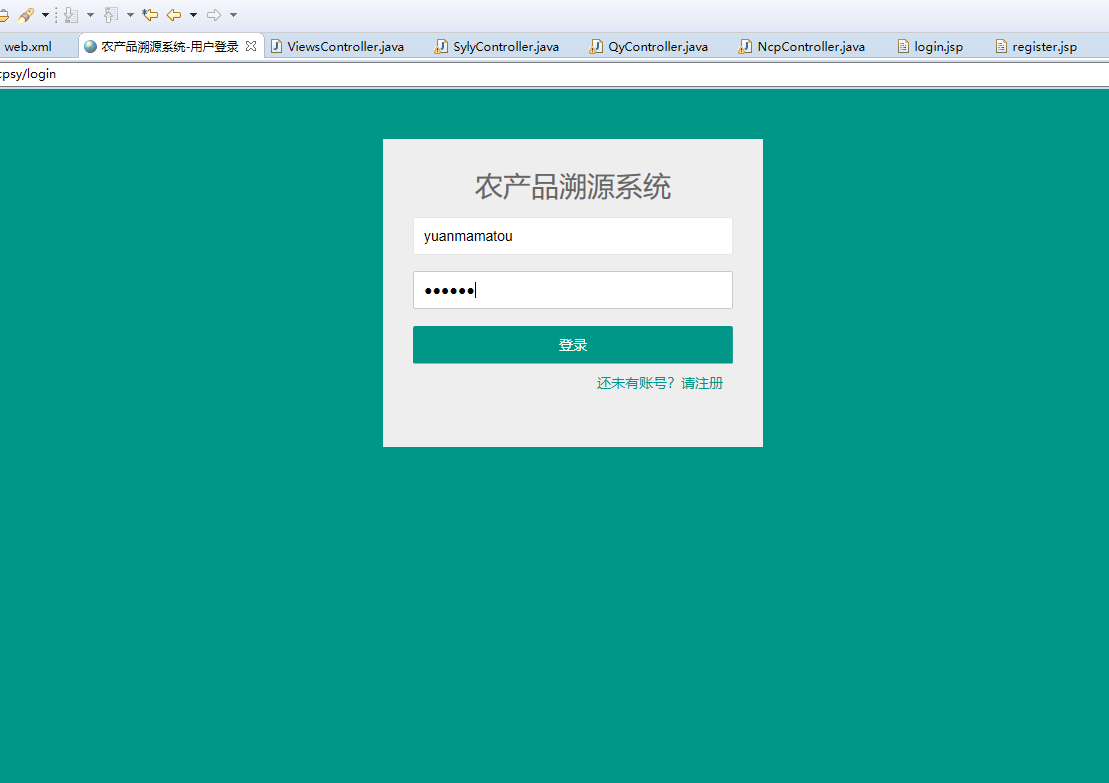Select the Previous Annotation toolbar icon

111,15
